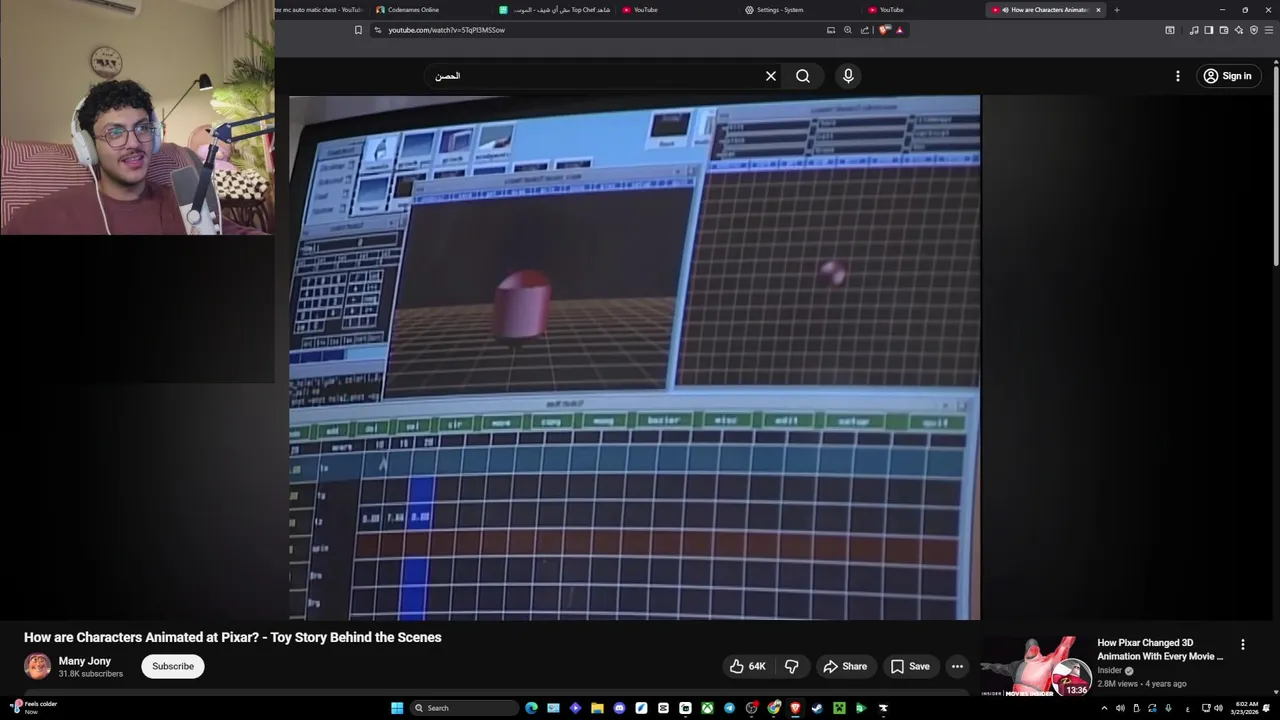Image resolution: width=1280 pixels, height=720 pixels.
Task: Open Telegram from taskbar
Action: coord(729,708)
